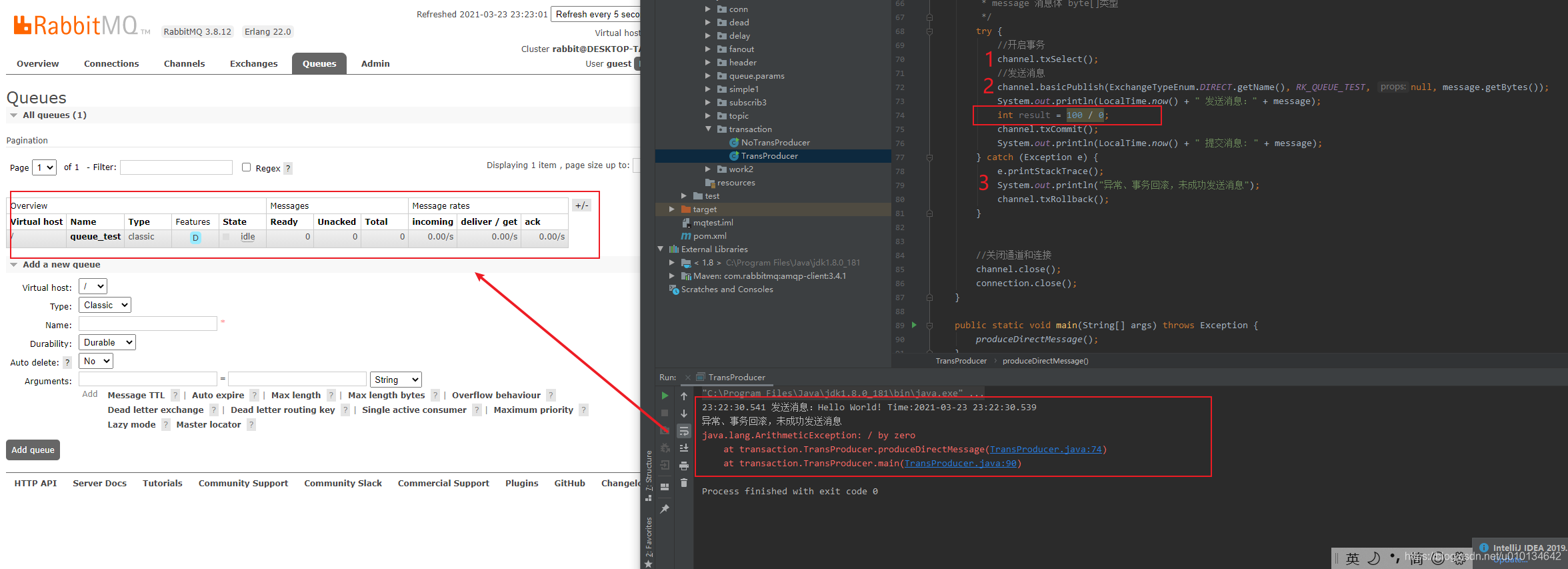Open Regex help question mark
This screenshot has width=1568, height=569.
click(288, 169)
